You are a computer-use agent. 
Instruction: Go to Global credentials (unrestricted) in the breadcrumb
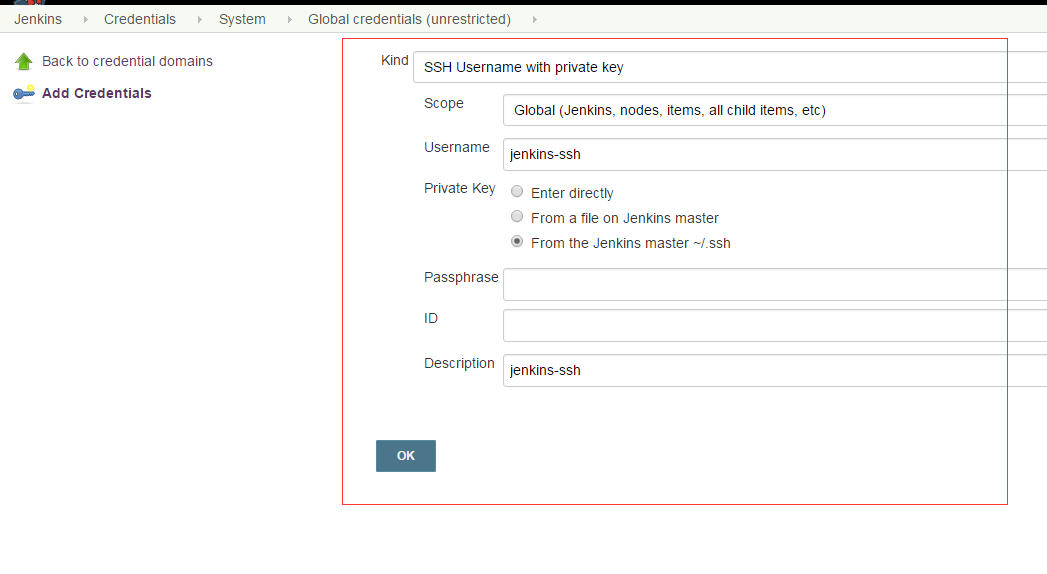click(409, 19)
